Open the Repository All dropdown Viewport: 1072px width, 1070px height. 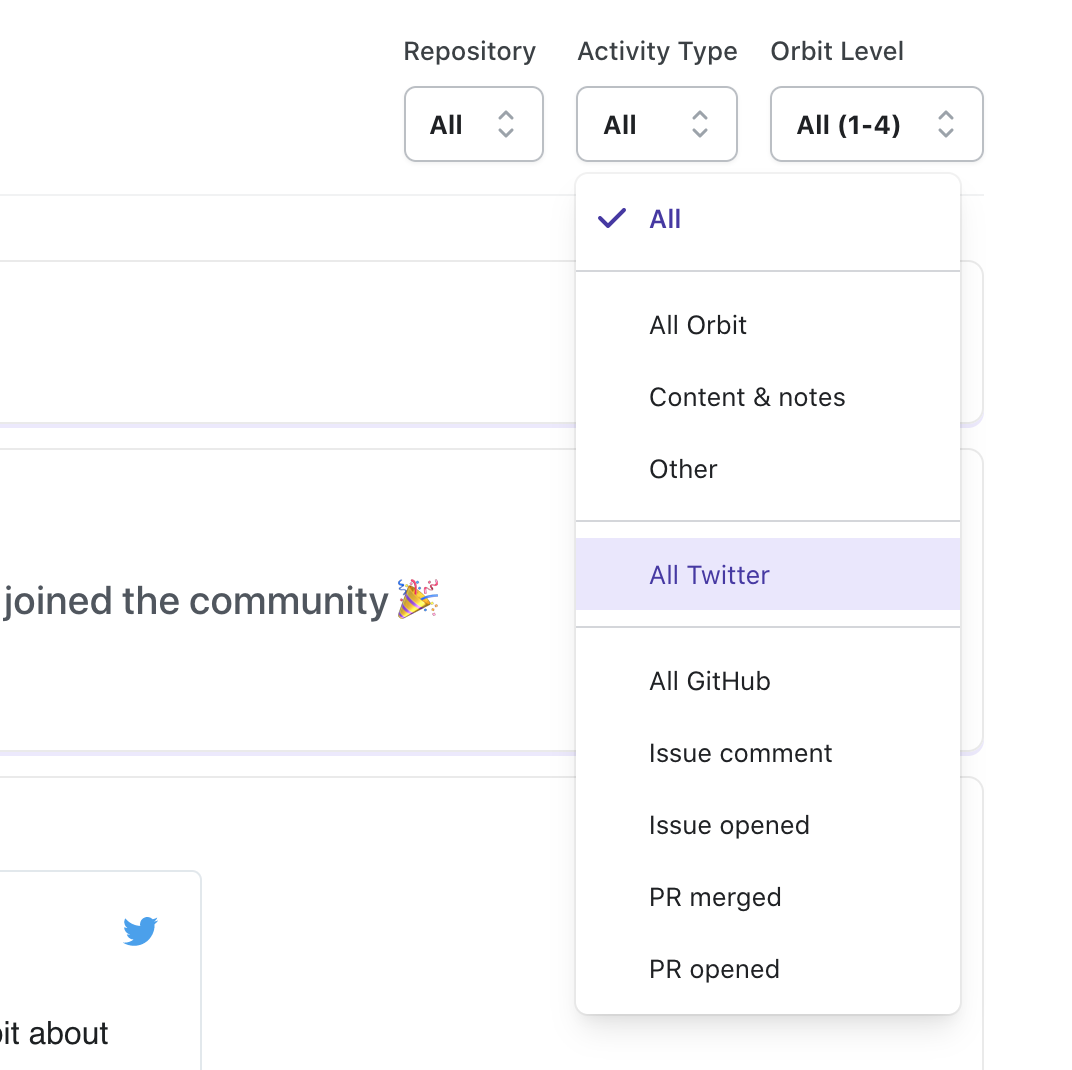coord(474,124)
